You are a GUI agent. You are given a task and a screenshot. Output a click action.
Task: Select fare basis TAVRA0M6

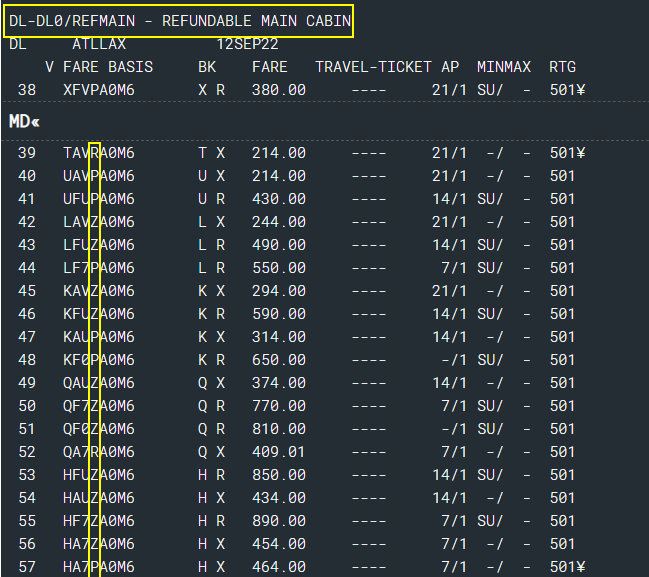tap(98, 153)
